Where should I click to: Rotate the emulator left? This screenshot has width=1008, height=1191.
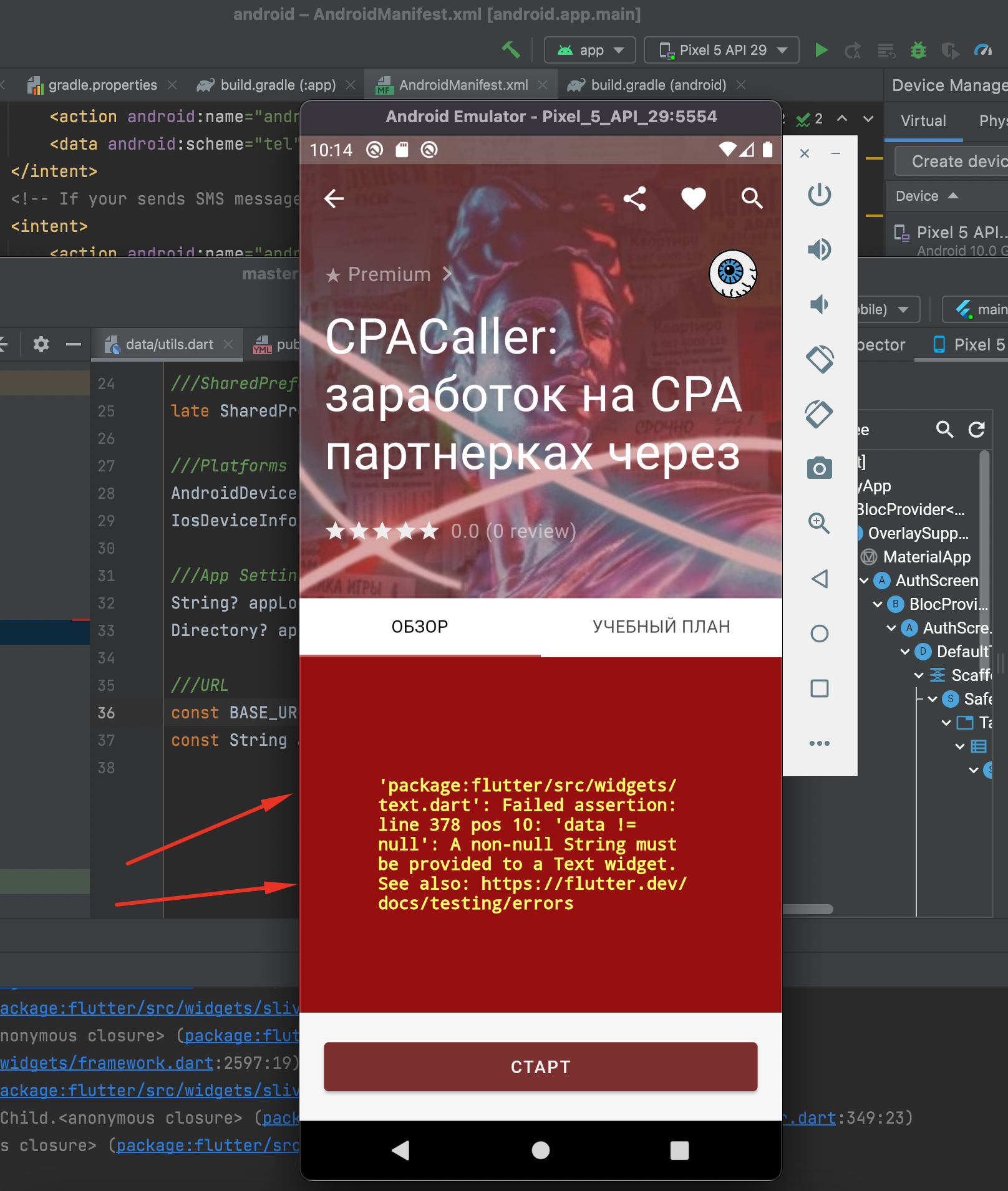pyautogui.click(x=819, y=359)
